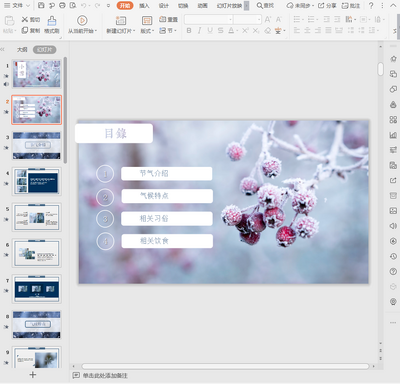Select slide 7 thumbnail

pos(37,289)
